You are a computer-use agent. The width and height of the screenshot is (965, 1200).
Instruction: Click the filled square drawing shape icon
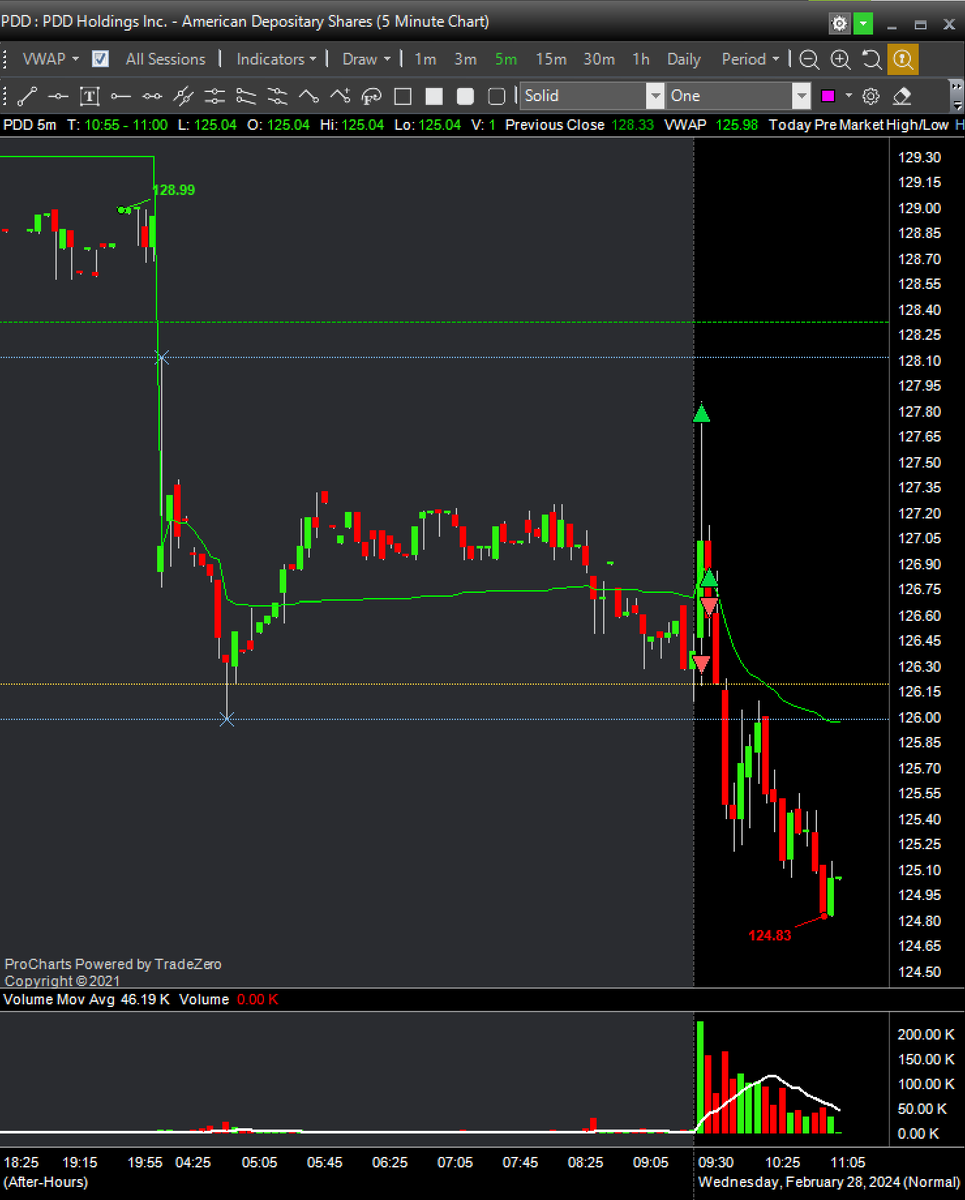pyautogui.click(x=436, y=96)
